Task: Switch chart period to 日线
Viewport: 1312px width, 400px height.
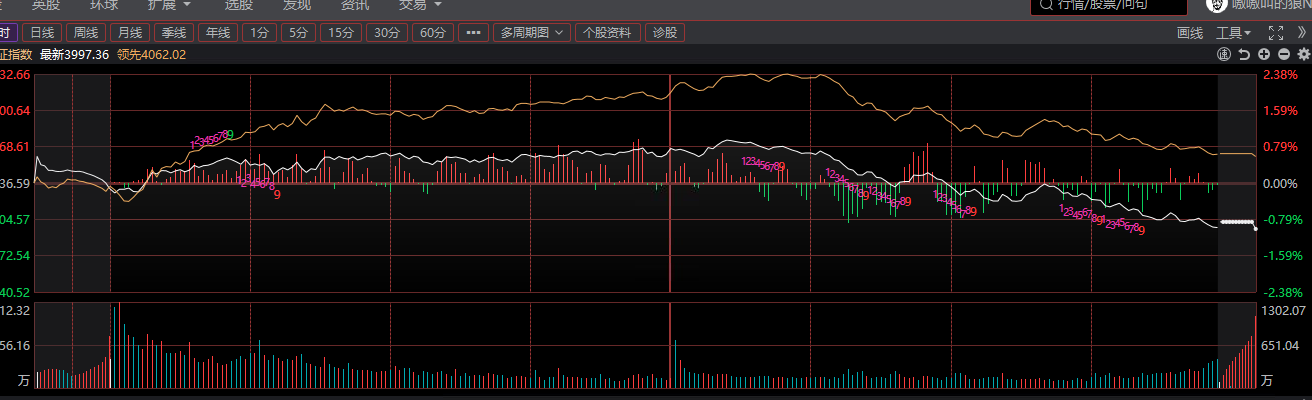Action: click(42, 33)
